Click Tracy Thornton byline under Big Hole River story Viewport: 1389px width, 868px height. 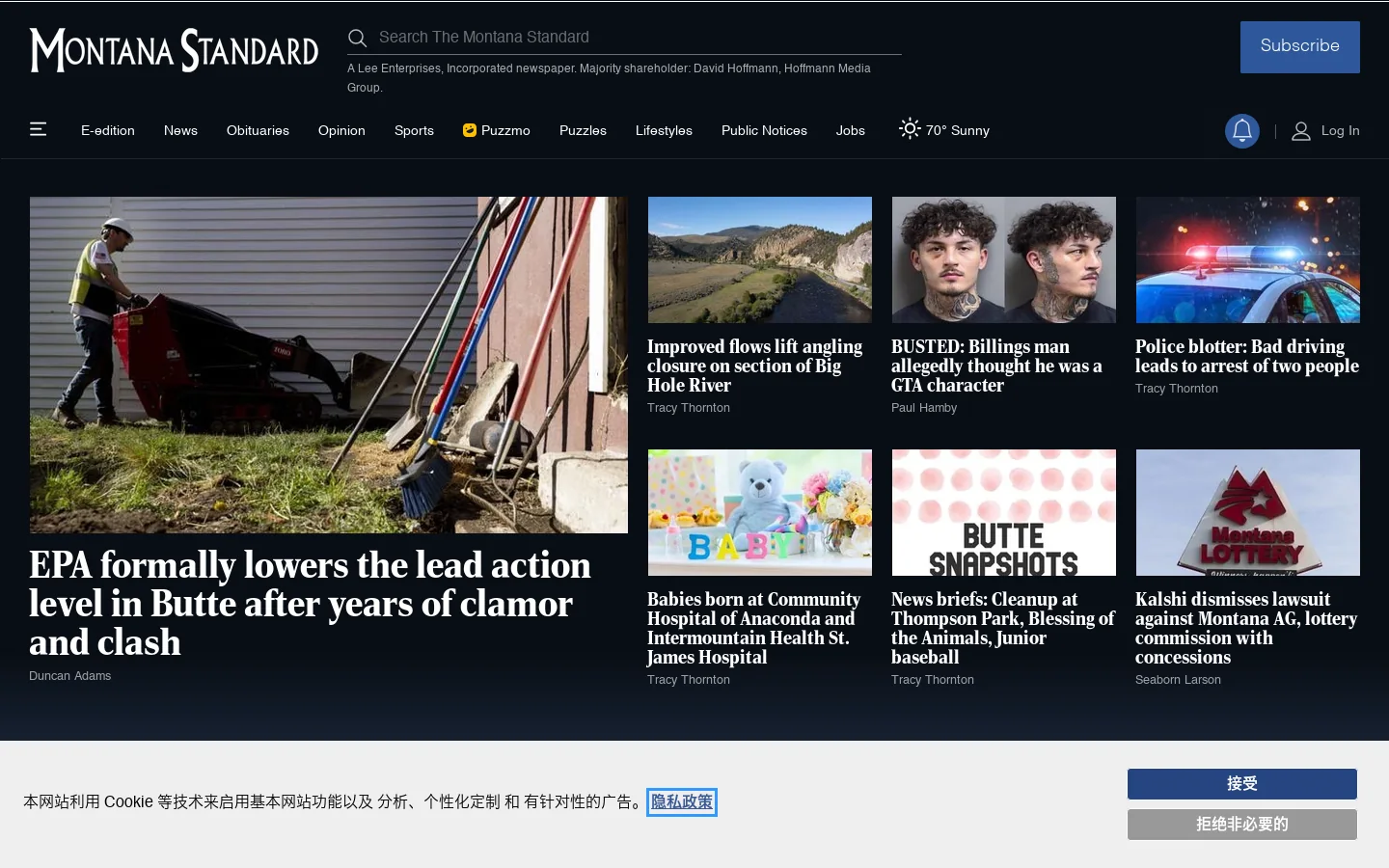point(688,408)
